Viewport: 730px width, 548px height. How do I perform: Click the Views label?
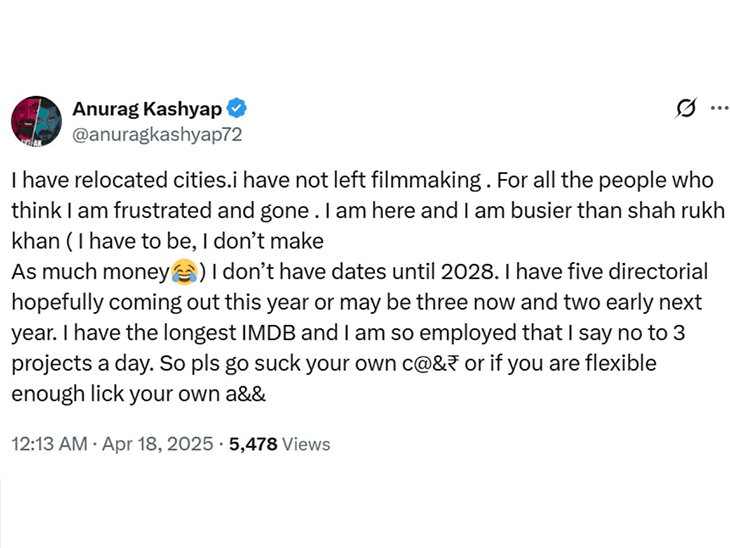pyautogui.click(x=306, y=443)
